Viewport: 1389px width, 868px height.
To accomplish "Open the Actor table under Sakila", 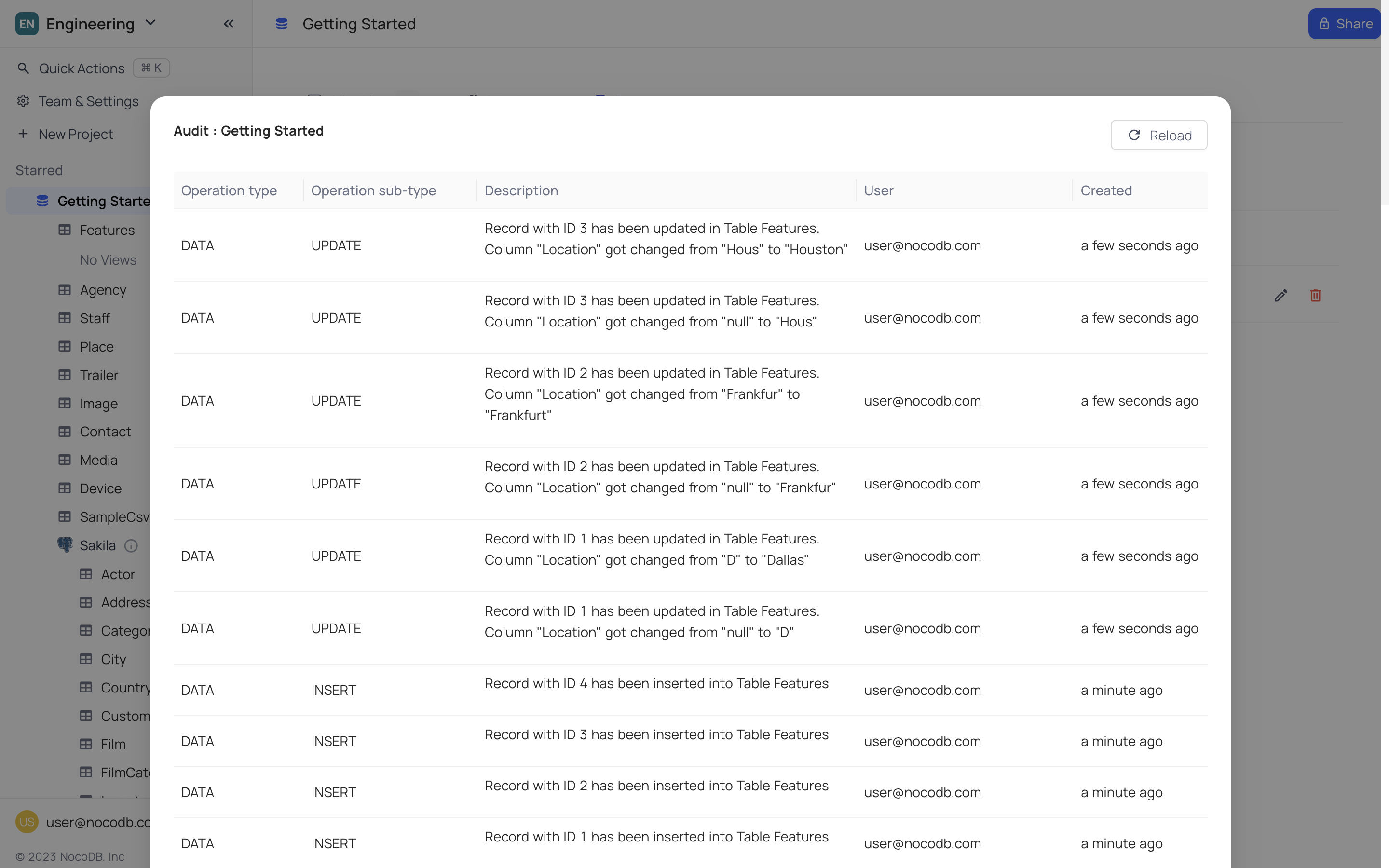I will point(118,574).
